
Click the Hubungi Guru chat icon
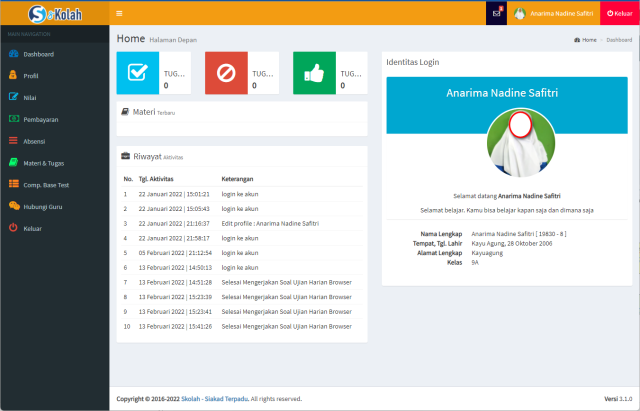[x=13, y=206]
